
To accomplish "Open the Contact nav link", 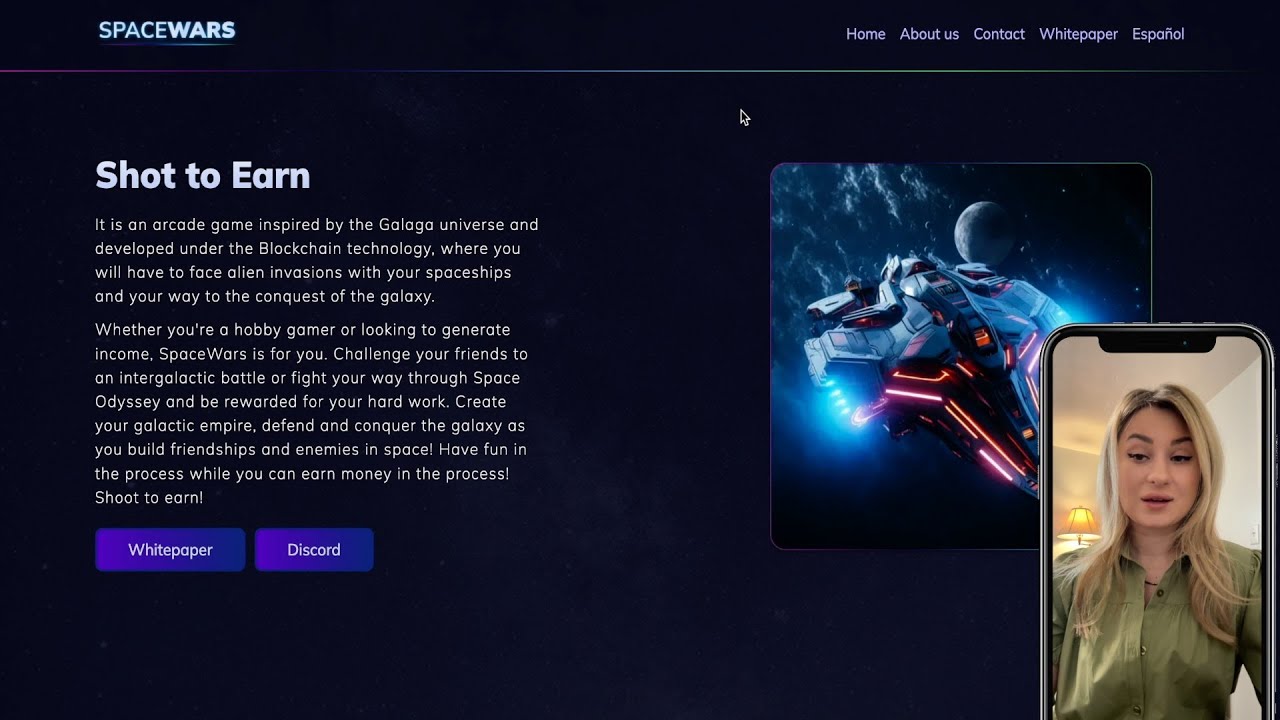I will (x=999, y=34).
